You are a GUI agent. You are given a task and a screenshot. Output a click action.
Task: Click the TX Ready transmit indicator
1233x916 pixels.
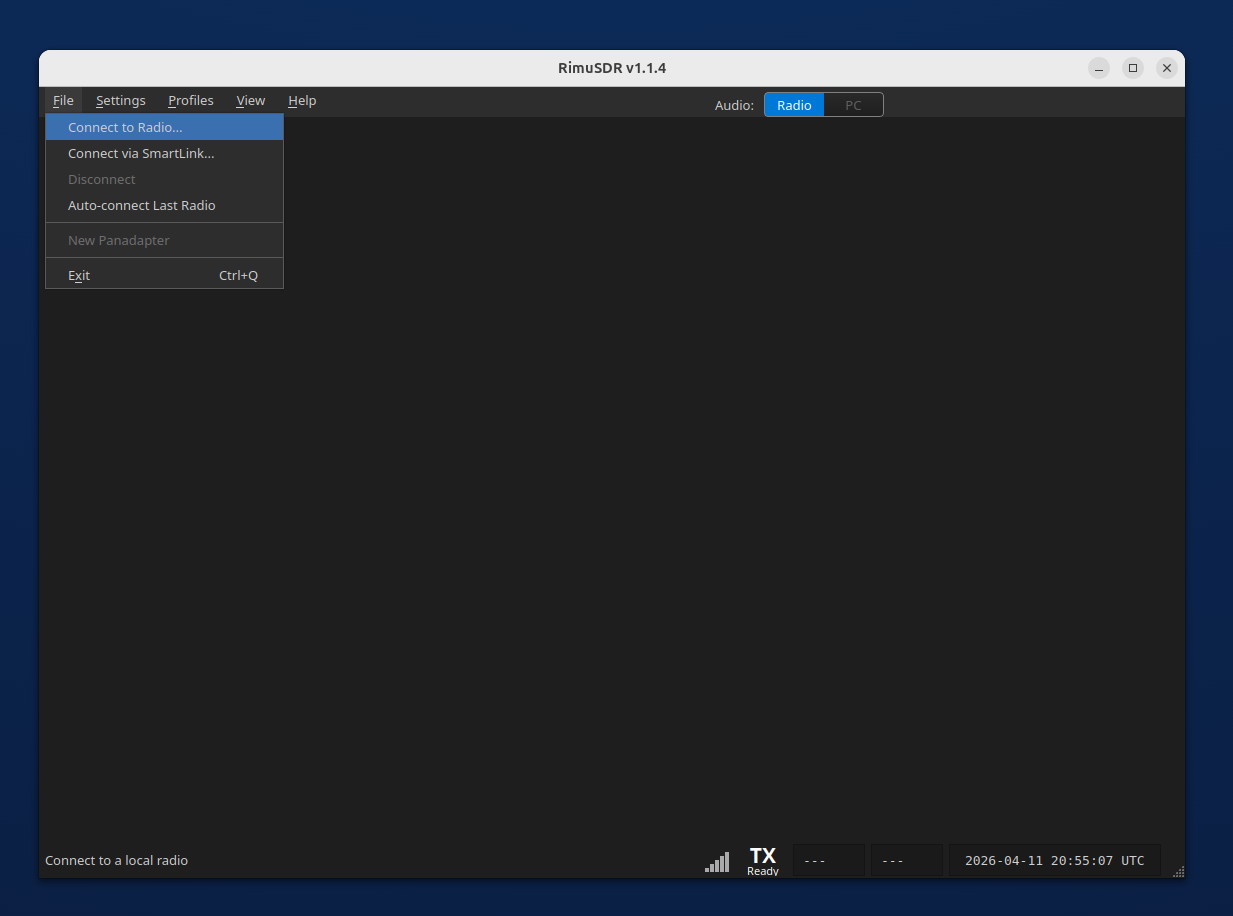[762, 860]
